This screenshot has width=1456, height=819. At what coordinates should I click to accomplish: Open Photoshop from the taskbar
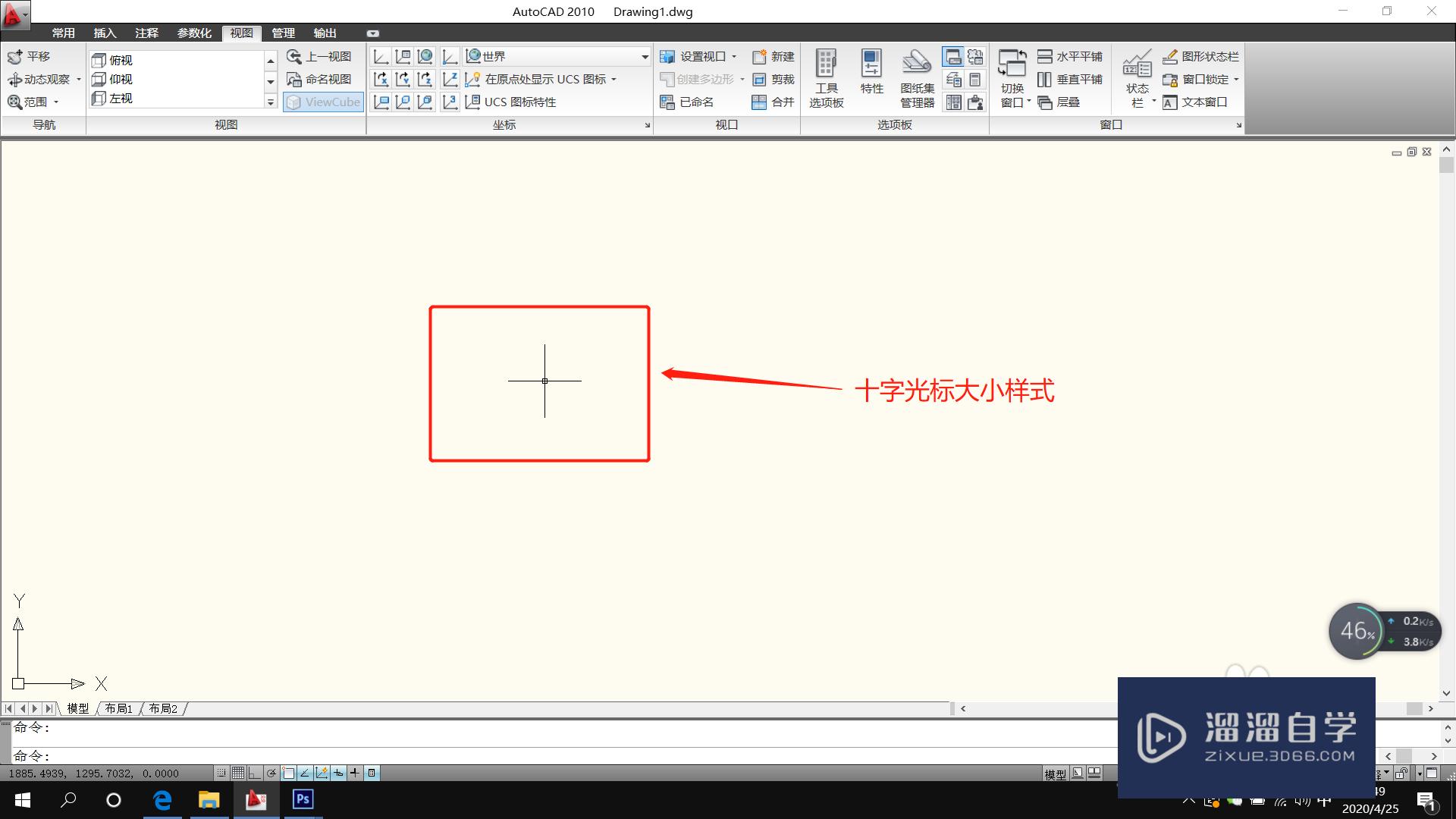303,799
